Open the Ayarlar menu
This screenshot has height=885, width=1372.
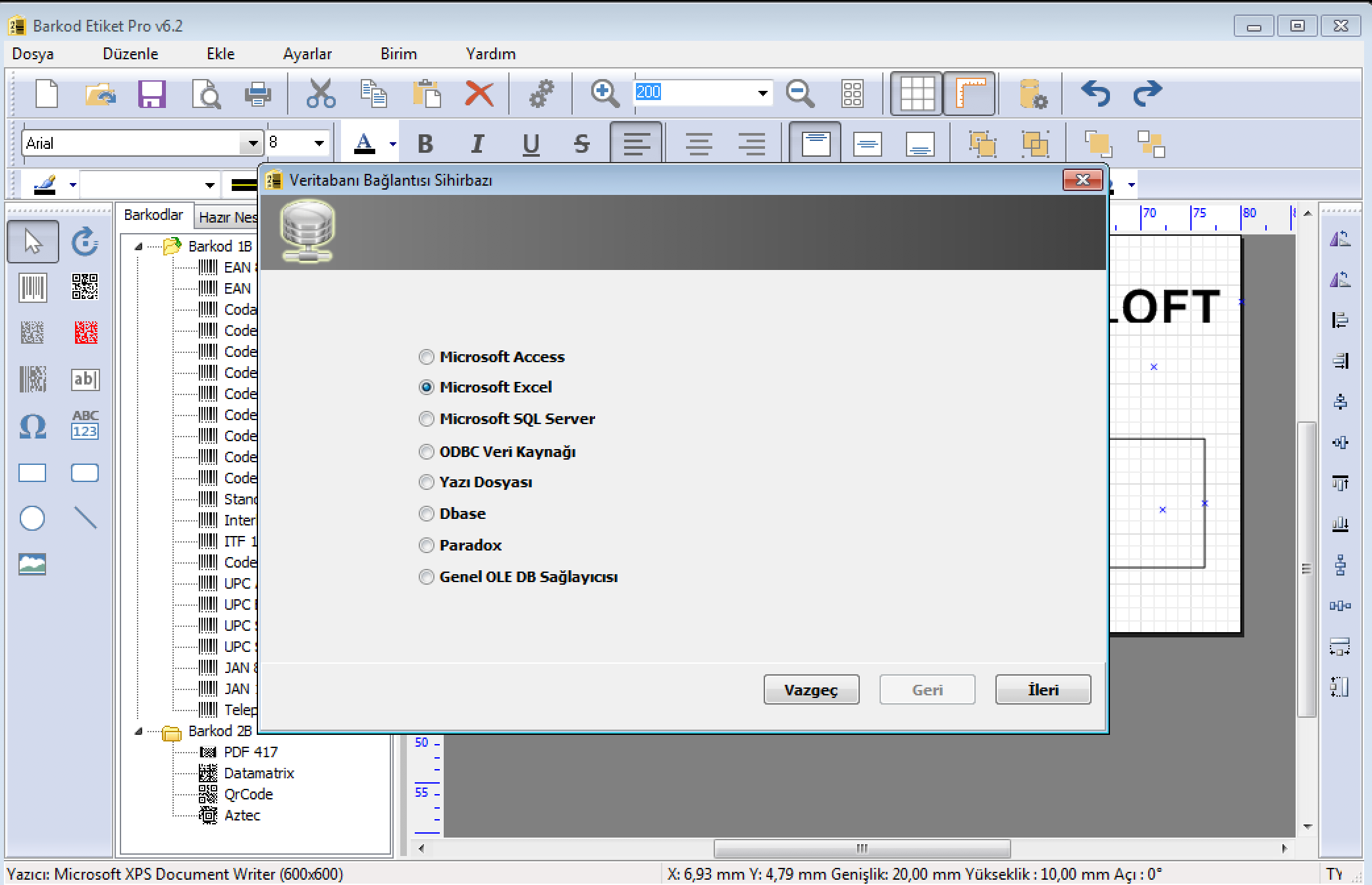(x=307, y=54)
